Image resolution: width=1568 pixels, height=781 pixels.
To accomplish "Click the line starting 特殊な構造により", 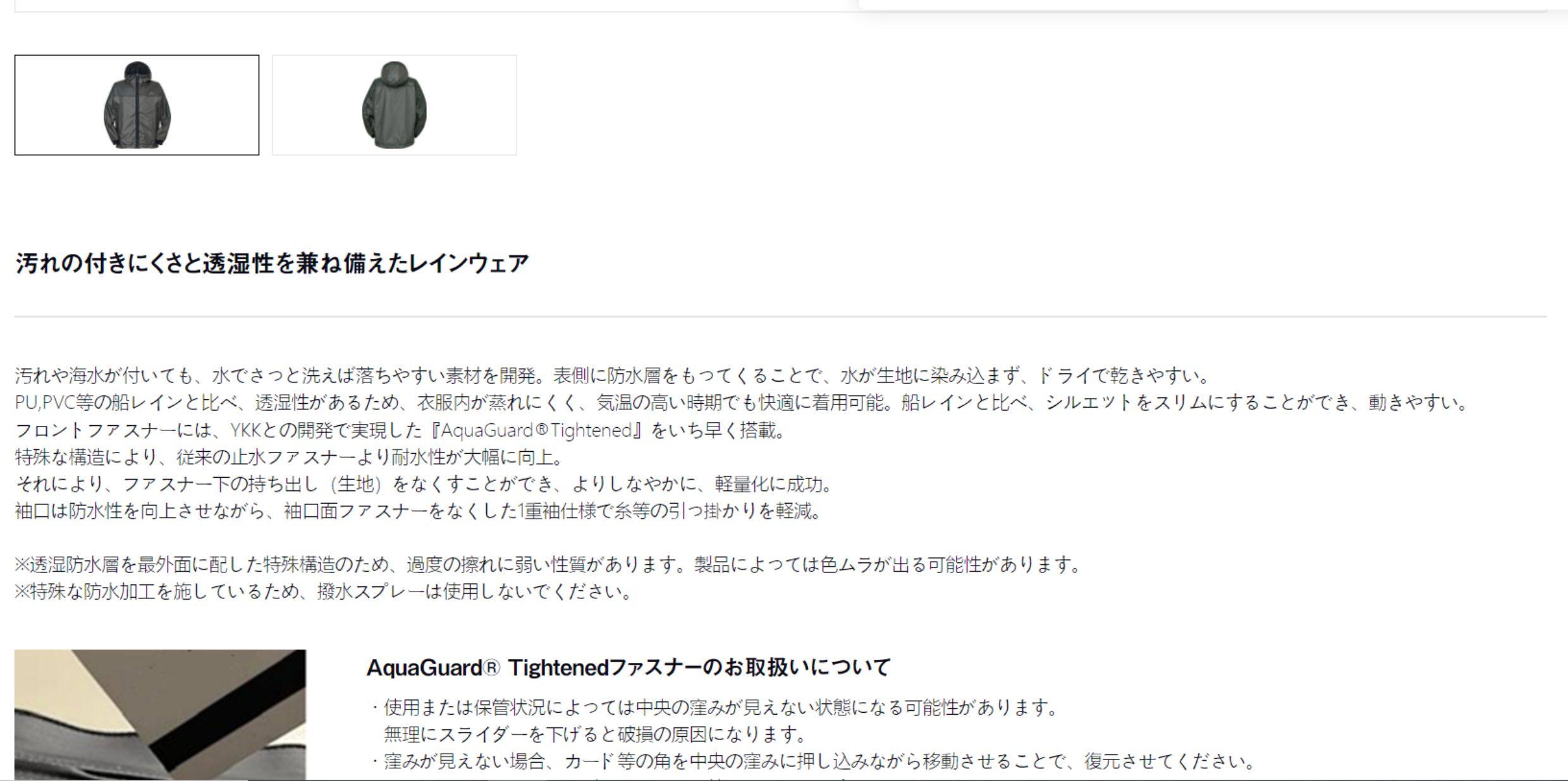I will [x=288, y=457].
